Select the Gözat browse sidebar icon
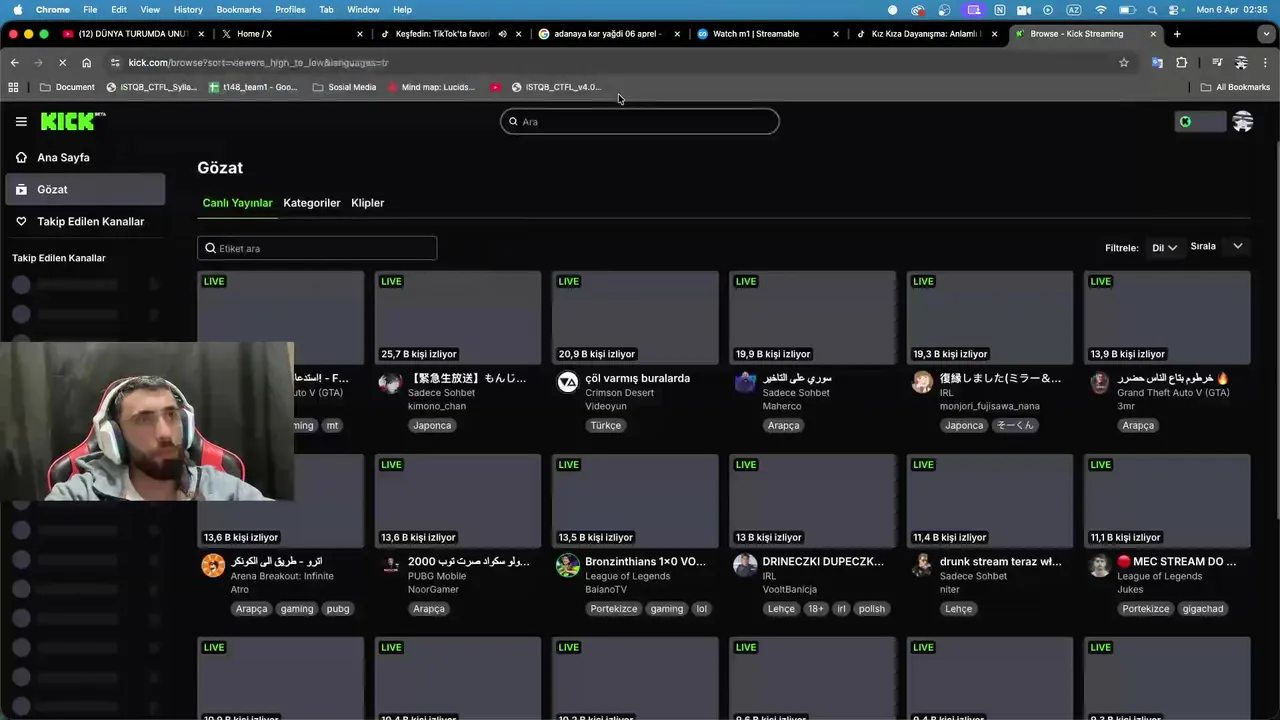 tap(21, 189)
